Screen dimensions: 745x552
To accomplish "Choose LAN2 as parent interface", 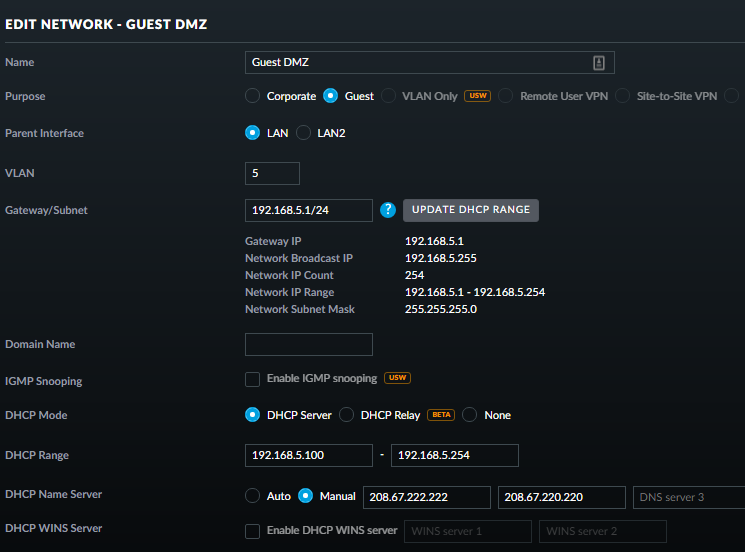I will [304, 133].
